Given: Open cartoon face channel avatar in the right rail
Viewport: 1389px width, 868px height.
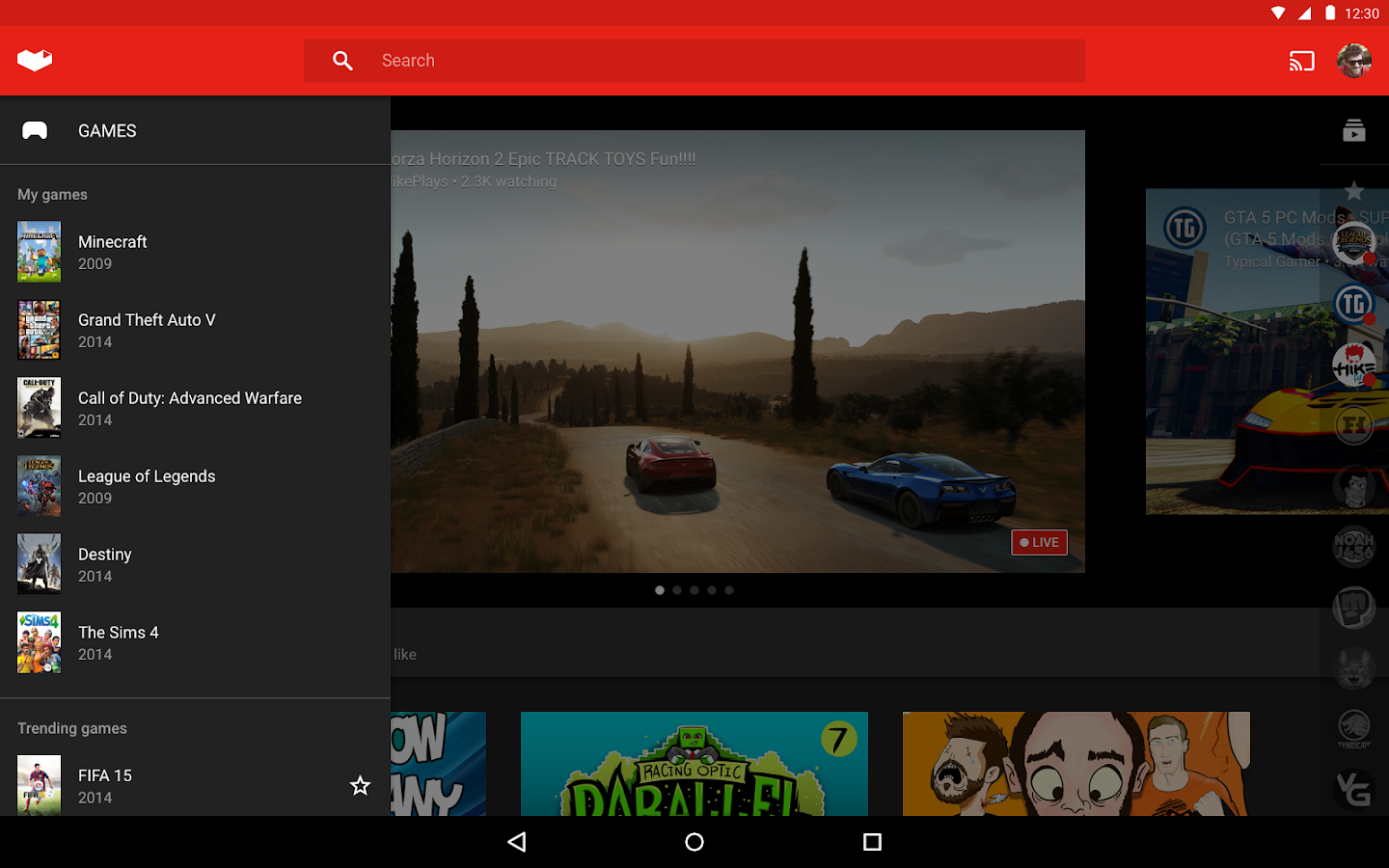Looking at the screenshot, I should tap(1354, 486).
